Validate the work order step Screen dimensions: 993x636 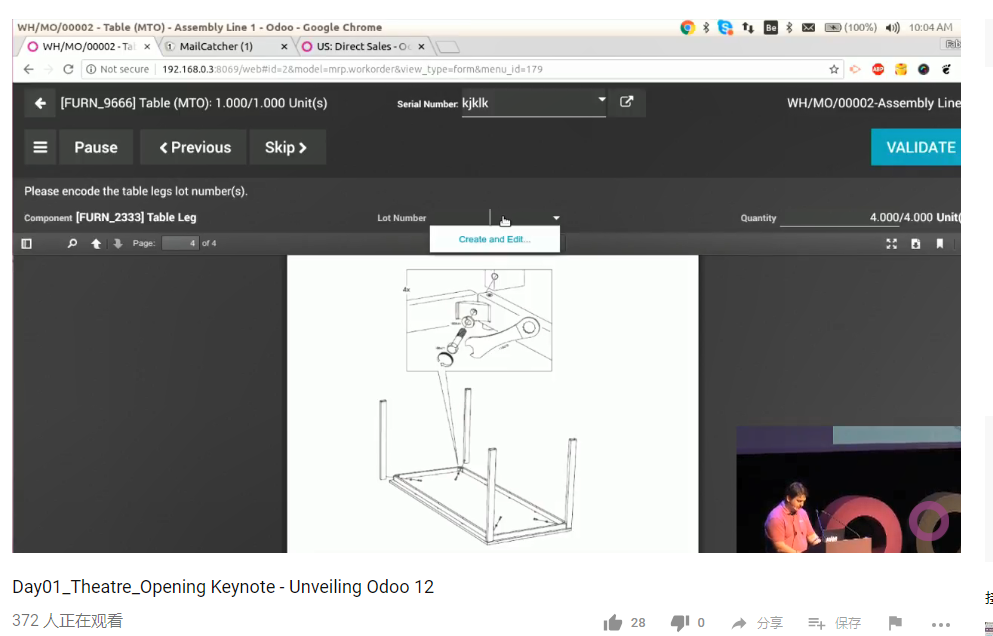[916, 148]
